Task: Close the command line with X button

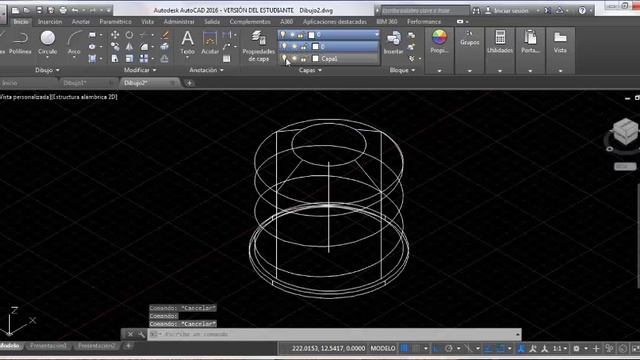Action: (x=130, y=334)
